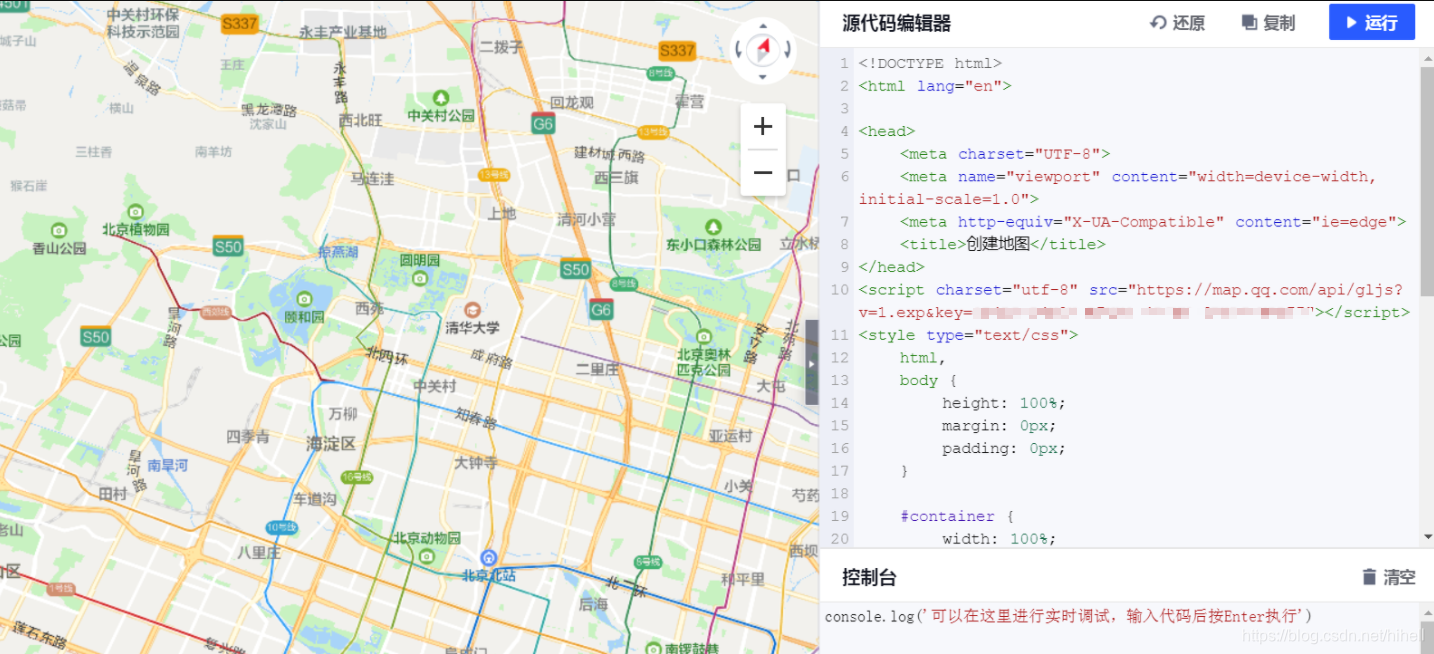The height and width of the screenshot is (654, 1434).
Task: Click code line 1 DOCTYPE declaration
Action: [930, 63]
